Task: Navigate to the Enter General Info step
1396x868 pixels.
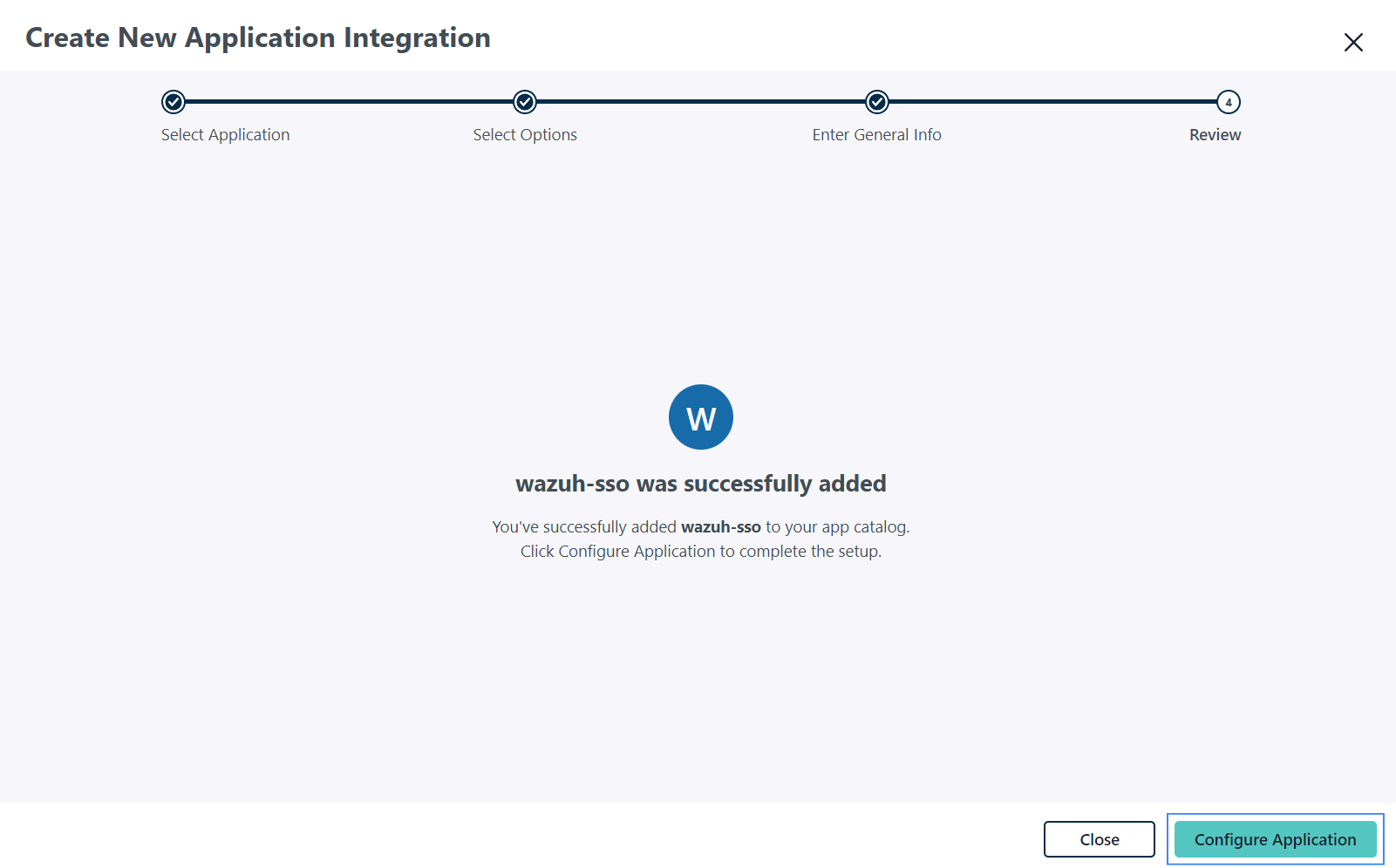Action: 876,134
